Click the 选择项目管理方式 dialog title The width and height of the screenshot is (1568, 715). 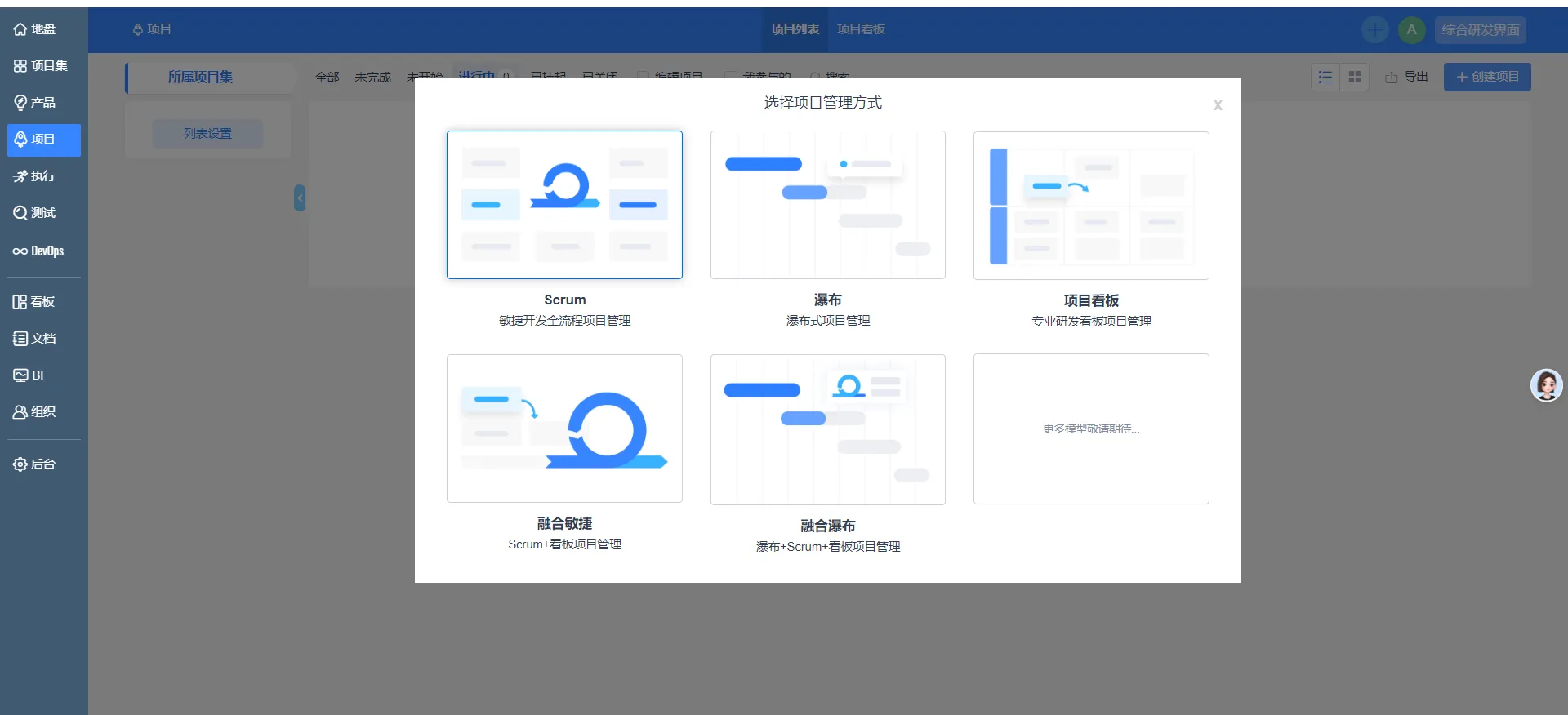(823, 103)
